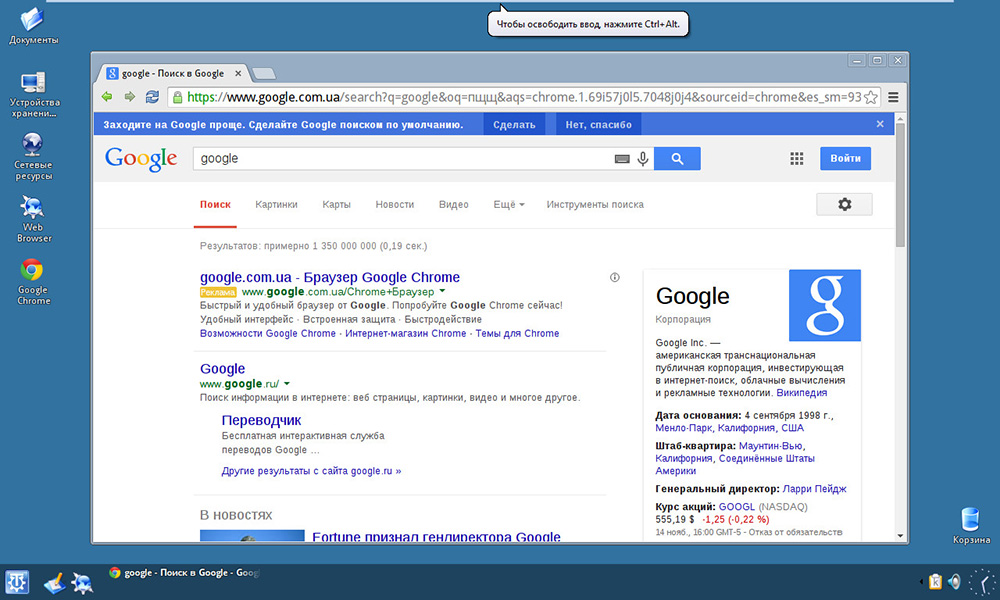Image resolution: width=1000 pixels, height=600 pixels.
Task: Click the blue magnifier search button
Action: tap(677, 159)
